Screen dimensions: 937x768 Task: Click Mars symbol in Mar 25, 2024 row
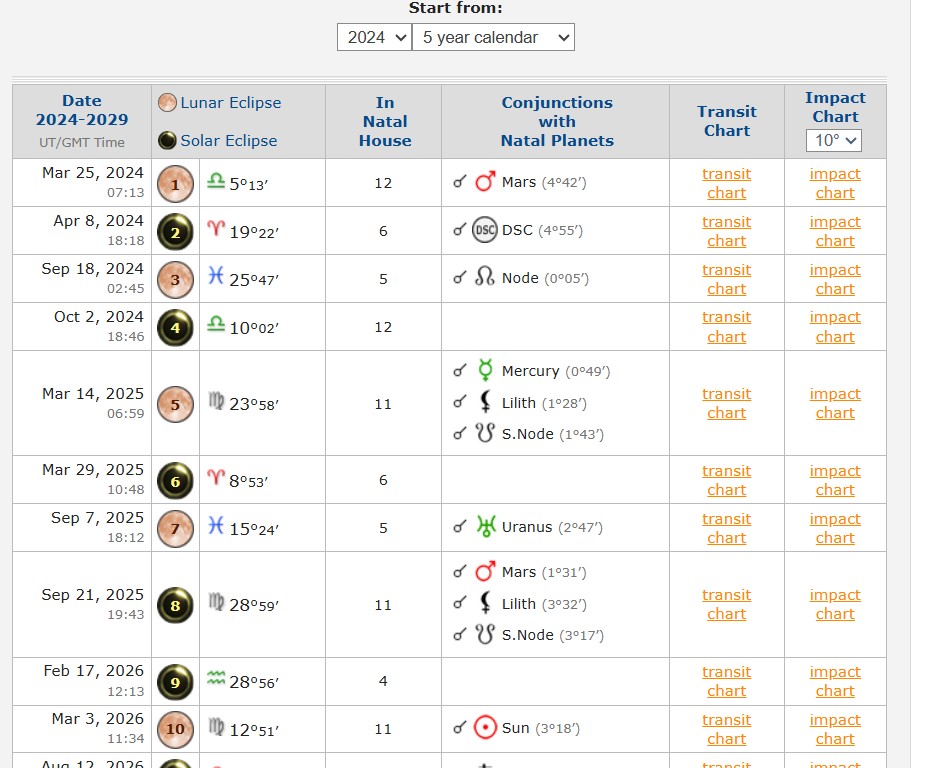(x=485, y=182)
